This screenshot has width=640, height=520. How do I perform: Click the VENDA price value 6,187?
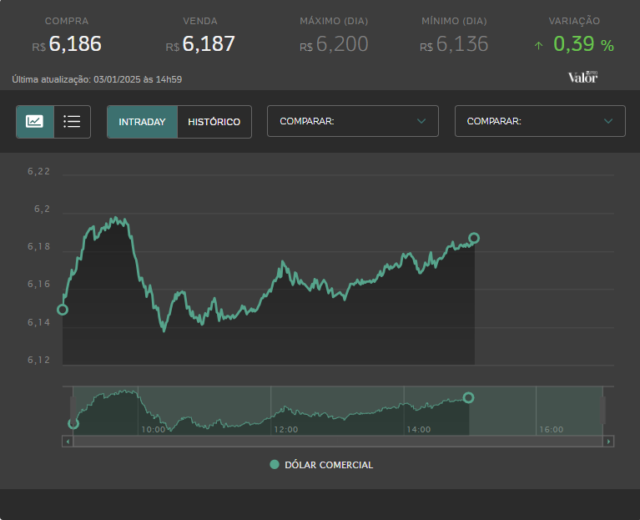209,44
